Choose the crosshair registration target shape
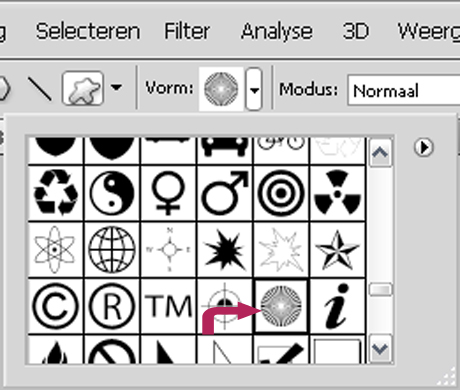The width and height of the screenshot is (460, 390). [225, 306]
